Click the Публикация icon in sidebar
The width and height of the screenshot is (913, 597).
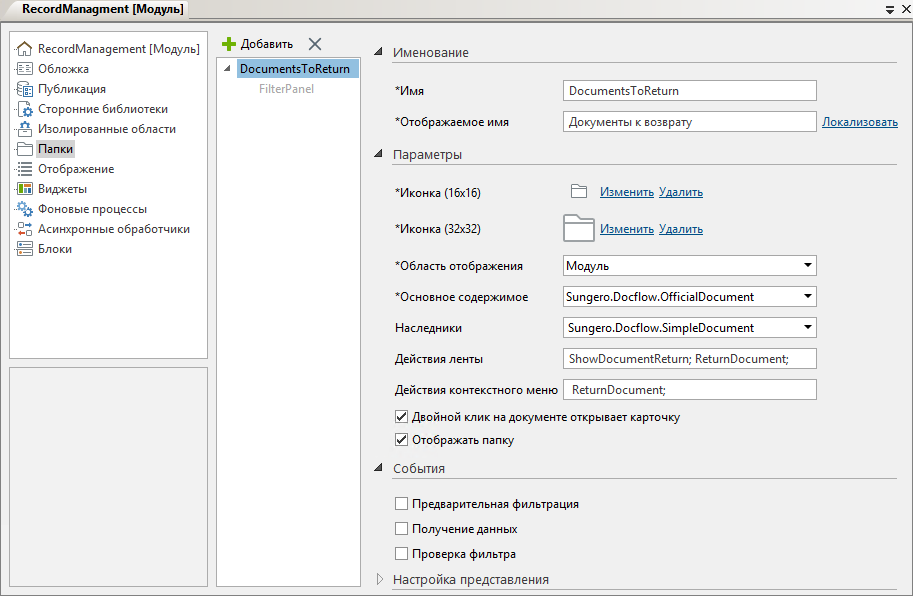tap(25, 89)
